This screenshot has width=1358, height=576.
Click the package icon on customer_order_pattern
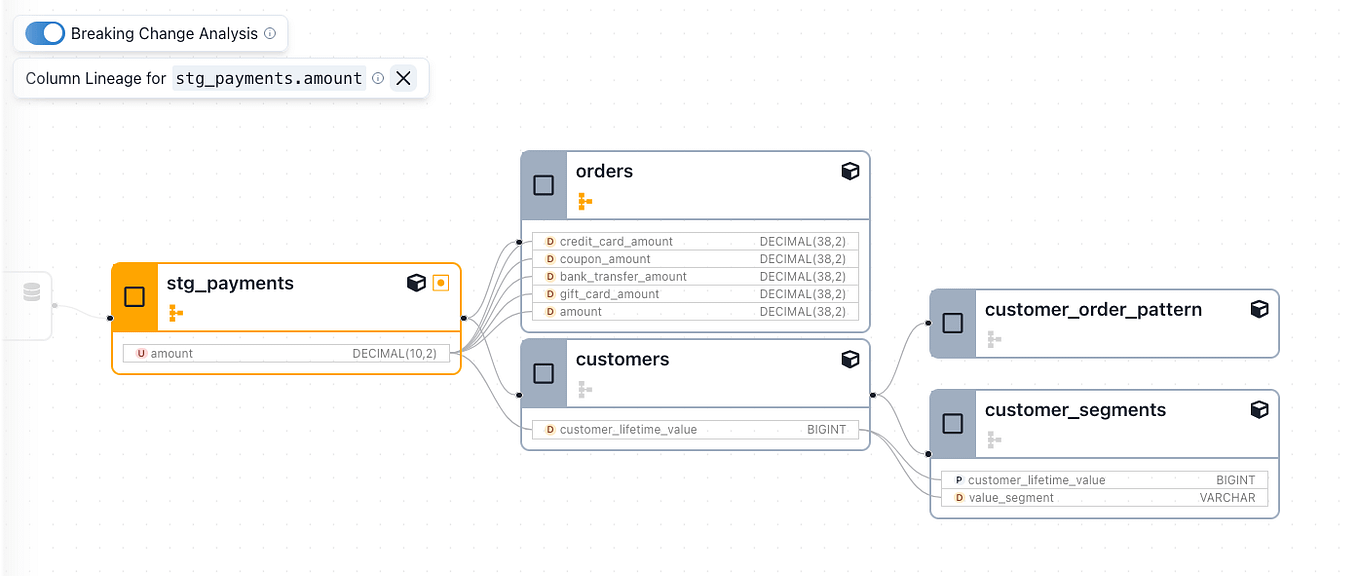click(x=1259, y=310)
